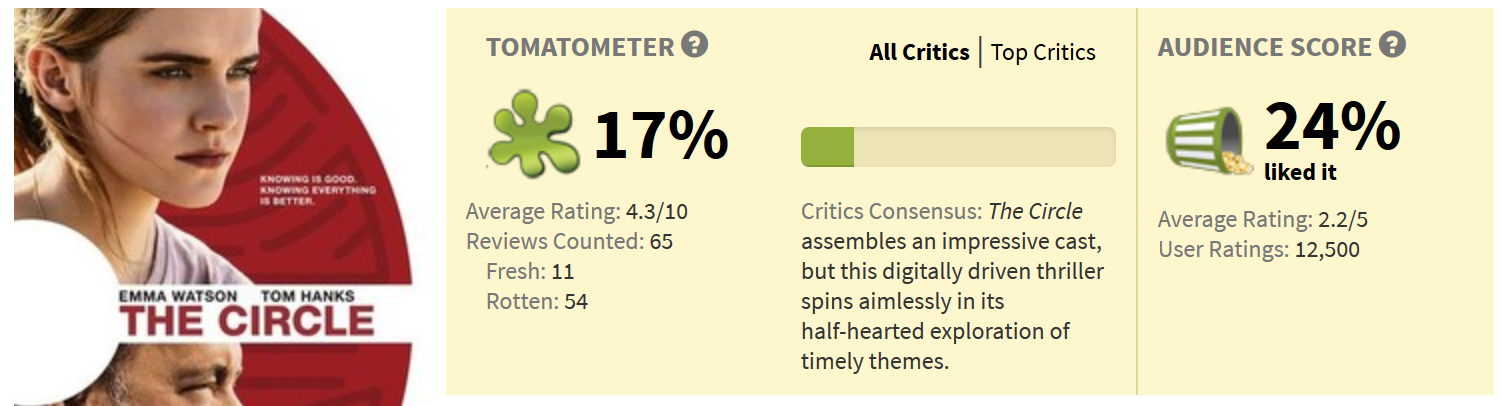Click the Audience Score help icon

pyautogui.click(x=1392, y=46)
